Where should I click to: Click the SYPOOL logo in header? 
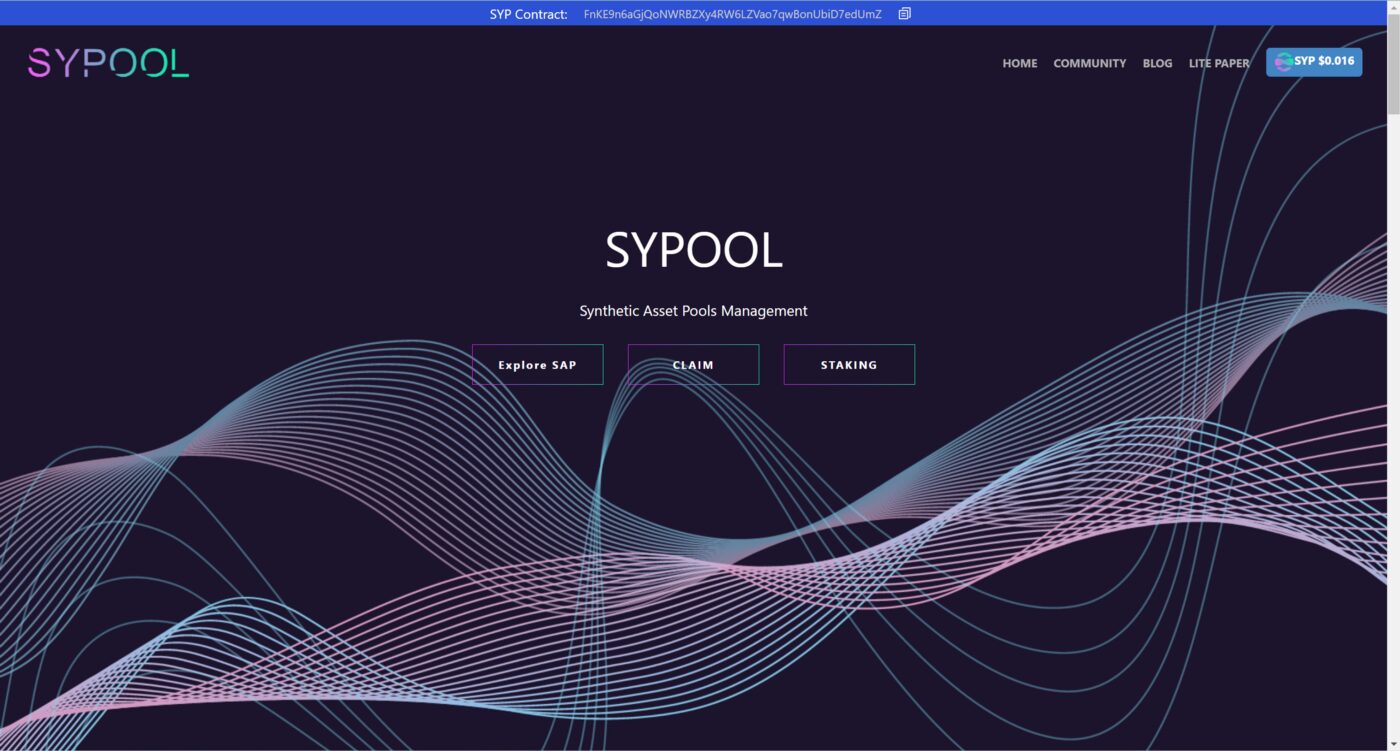point(108,63)
